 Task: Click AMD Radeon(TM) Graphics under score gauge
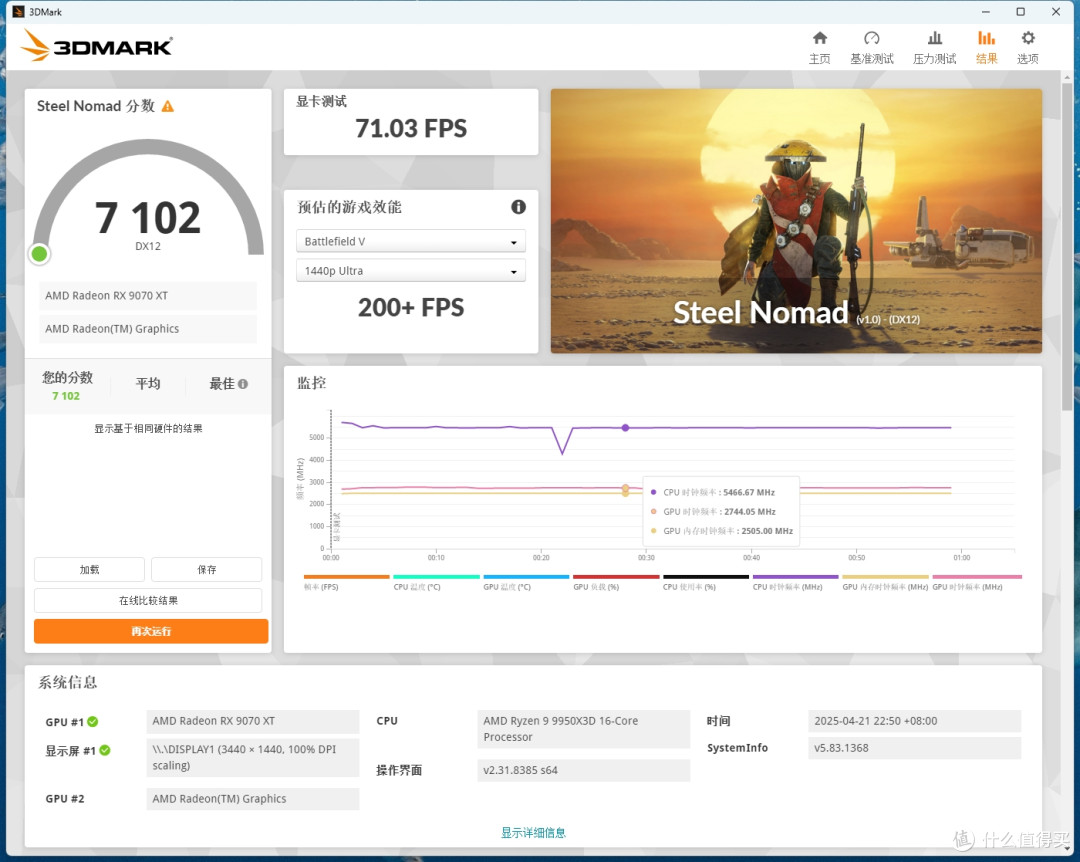147,329
